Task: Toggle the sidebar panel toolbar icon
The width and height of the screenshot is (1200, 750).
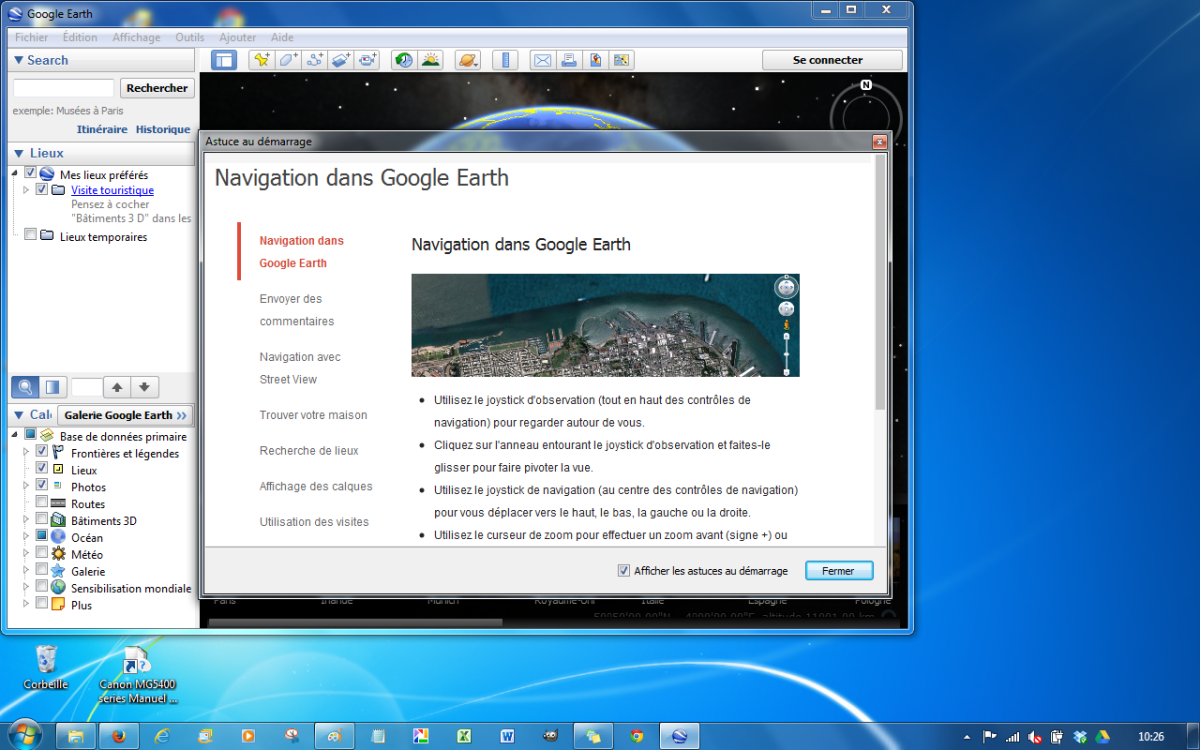Action: (x=224, y=60)
